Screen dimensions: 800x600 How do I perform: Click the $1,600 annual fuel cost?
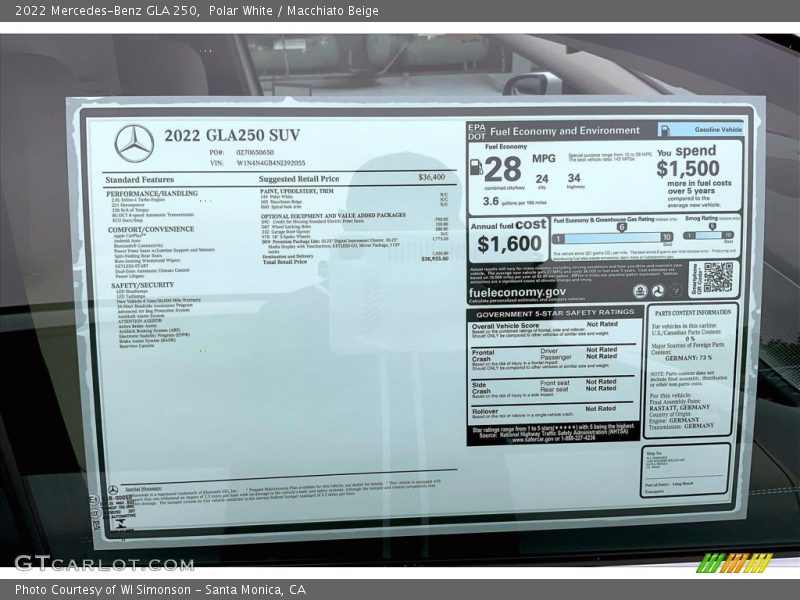pos(509,244)
